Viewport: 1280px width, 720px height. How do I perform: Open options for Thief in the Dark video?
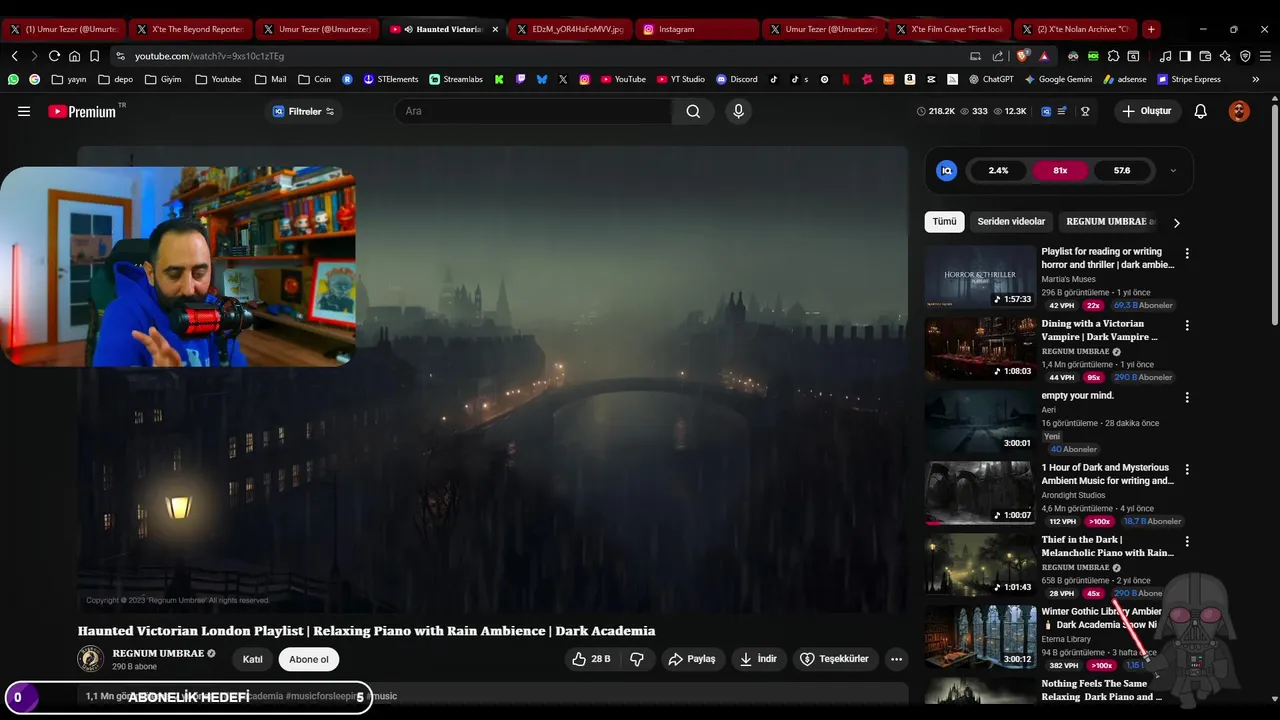[1187, 542]
